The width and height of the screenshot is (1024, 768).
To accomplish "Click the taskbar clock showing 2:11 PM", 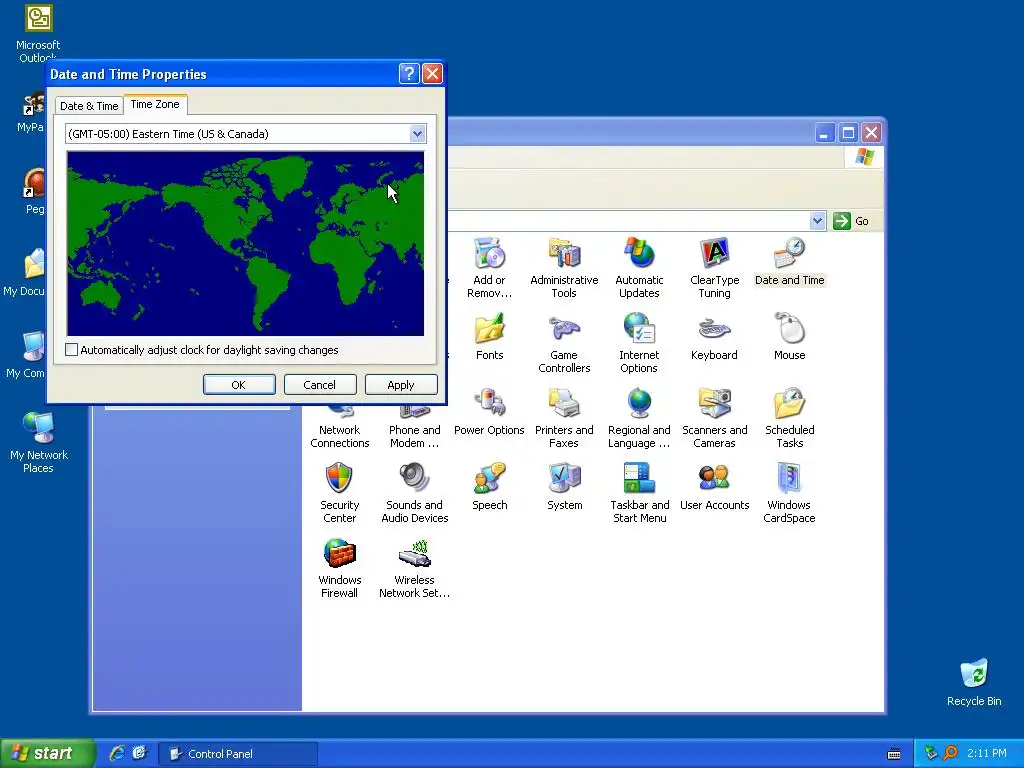I will tap(987, 753).
